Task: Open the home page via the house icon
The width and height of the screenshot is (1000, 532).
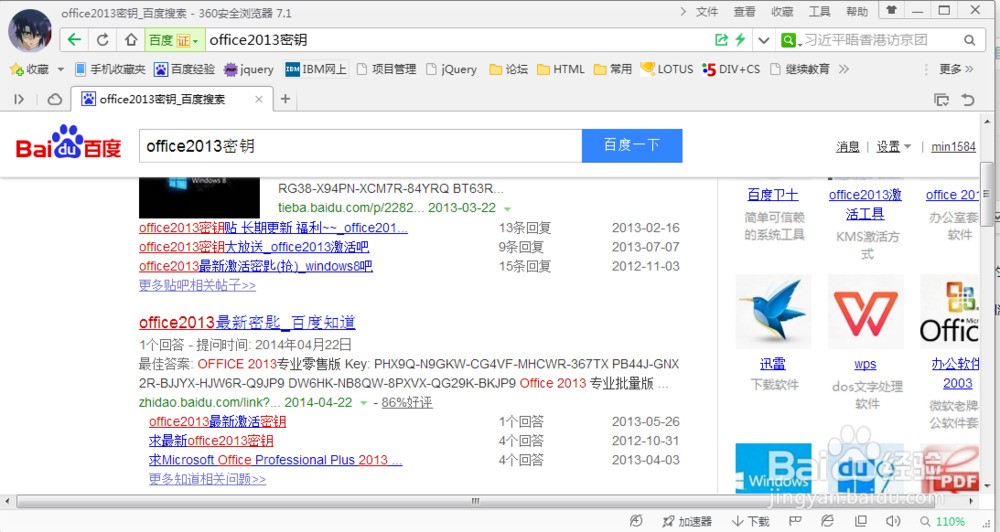Action: 131,40
